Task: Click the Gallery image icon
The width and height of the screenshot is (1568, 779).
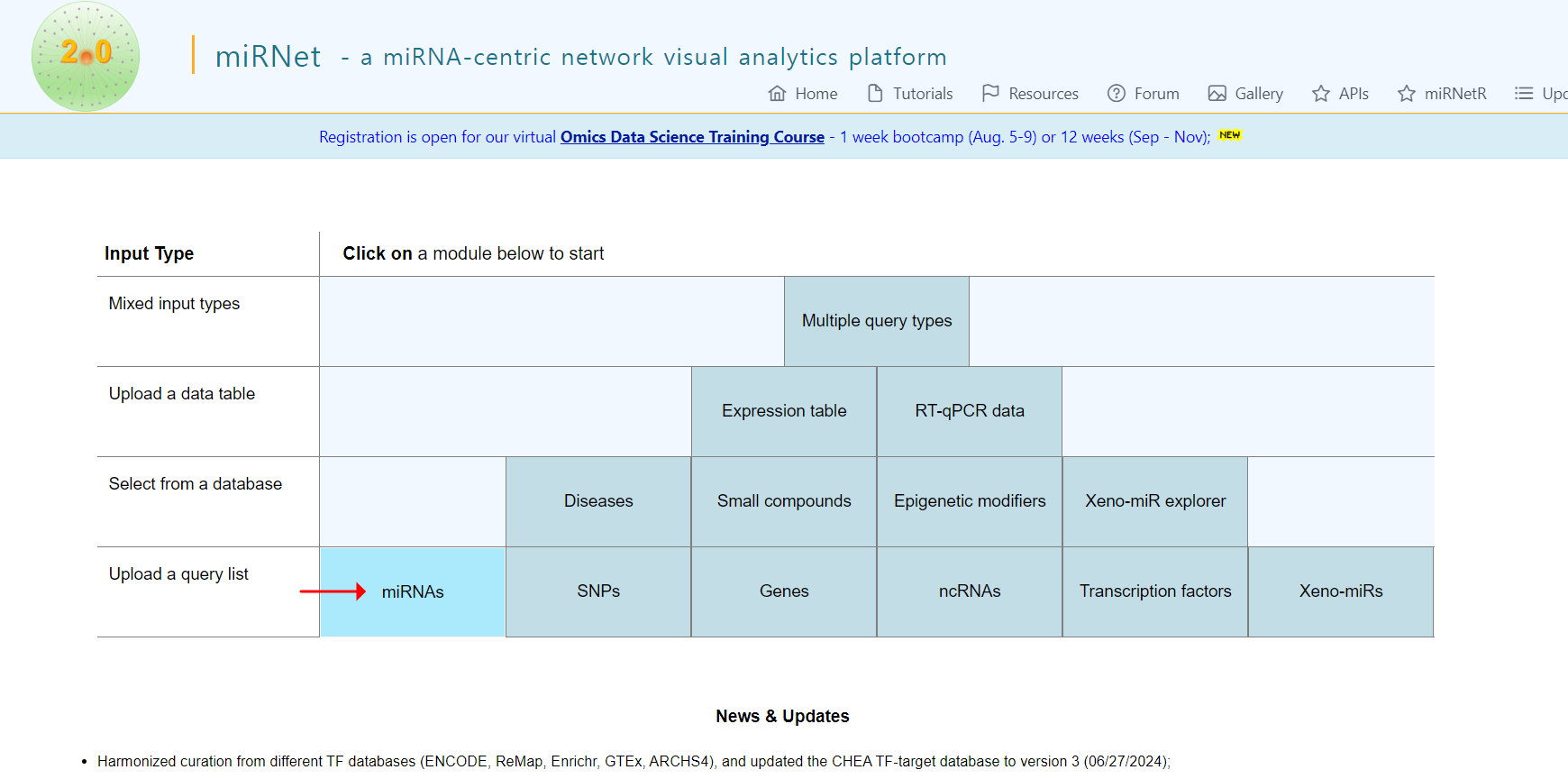Action: click(x=1217, y=93)
